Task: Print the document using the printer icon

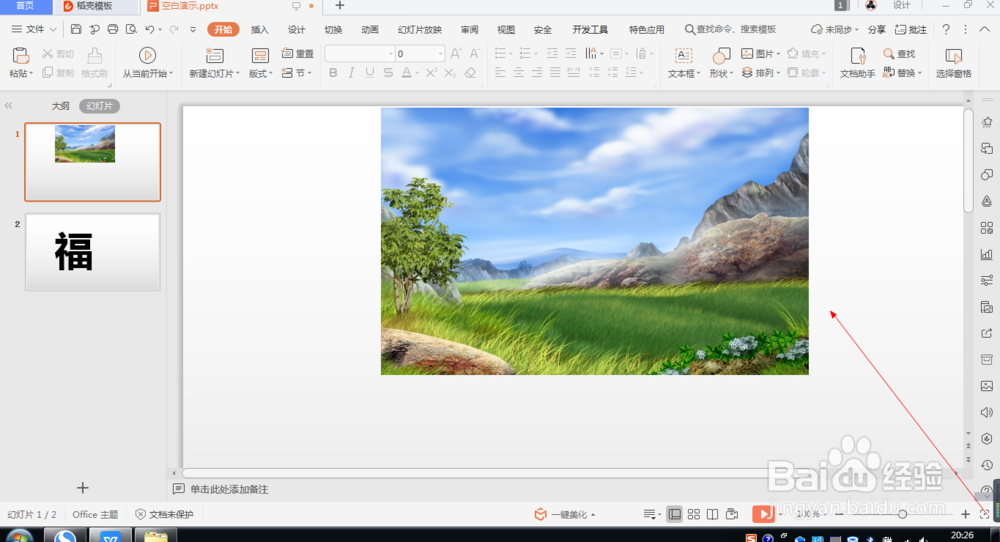Action: click(113, 29)
